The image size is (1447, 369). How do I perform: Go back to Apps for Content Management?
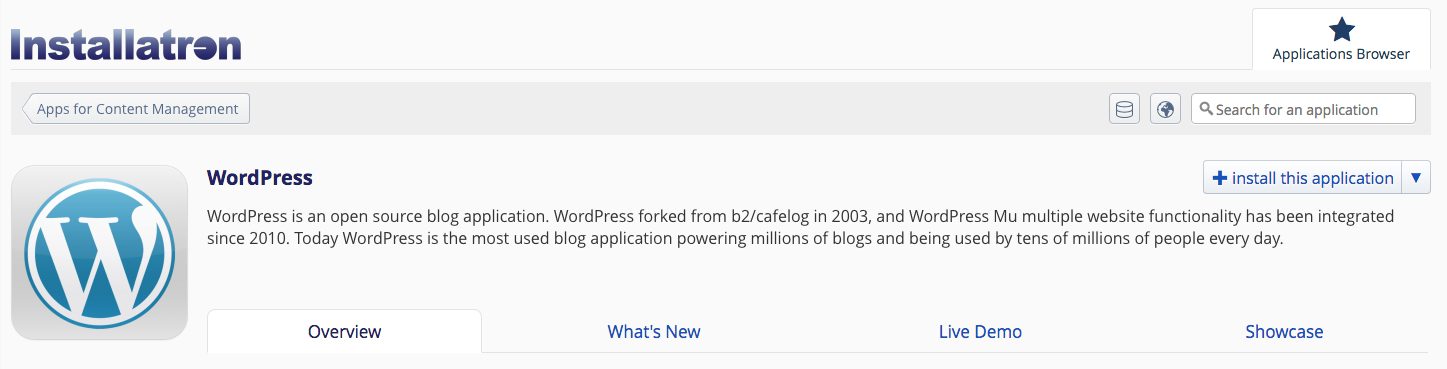137,109
